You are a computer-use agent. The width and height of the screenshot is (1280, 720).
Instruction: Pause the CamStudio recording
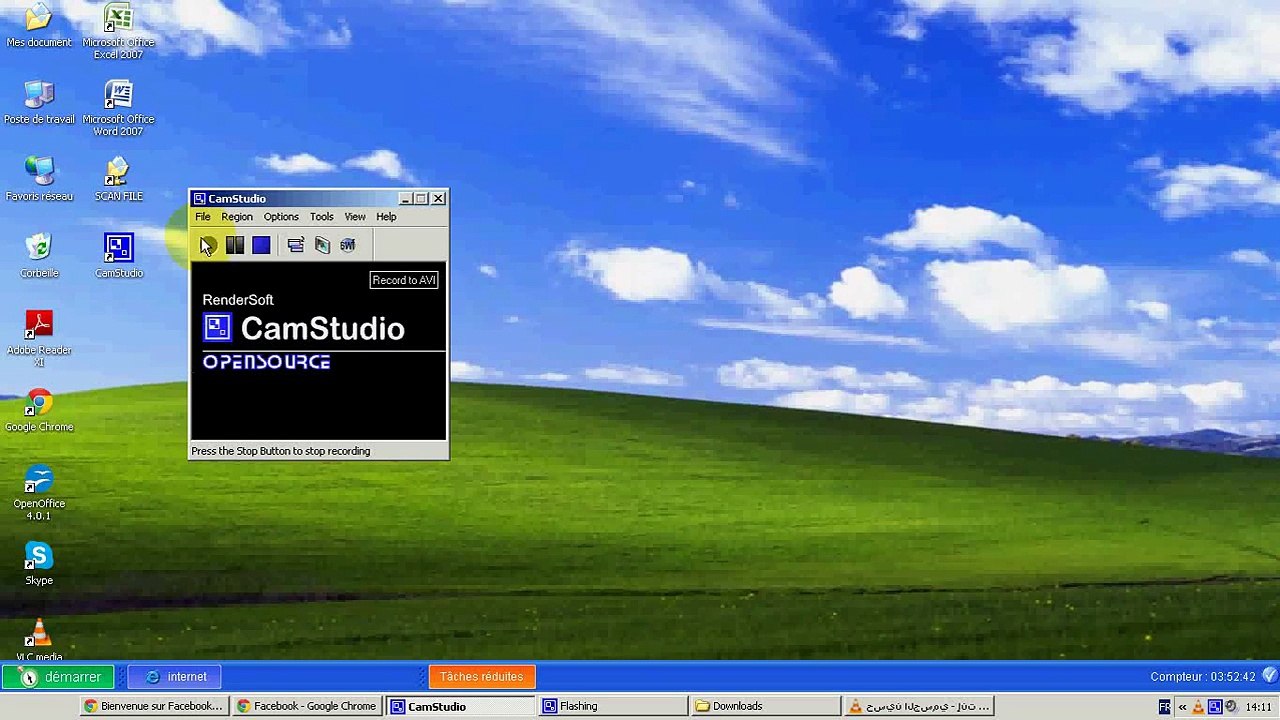point(235,245)
